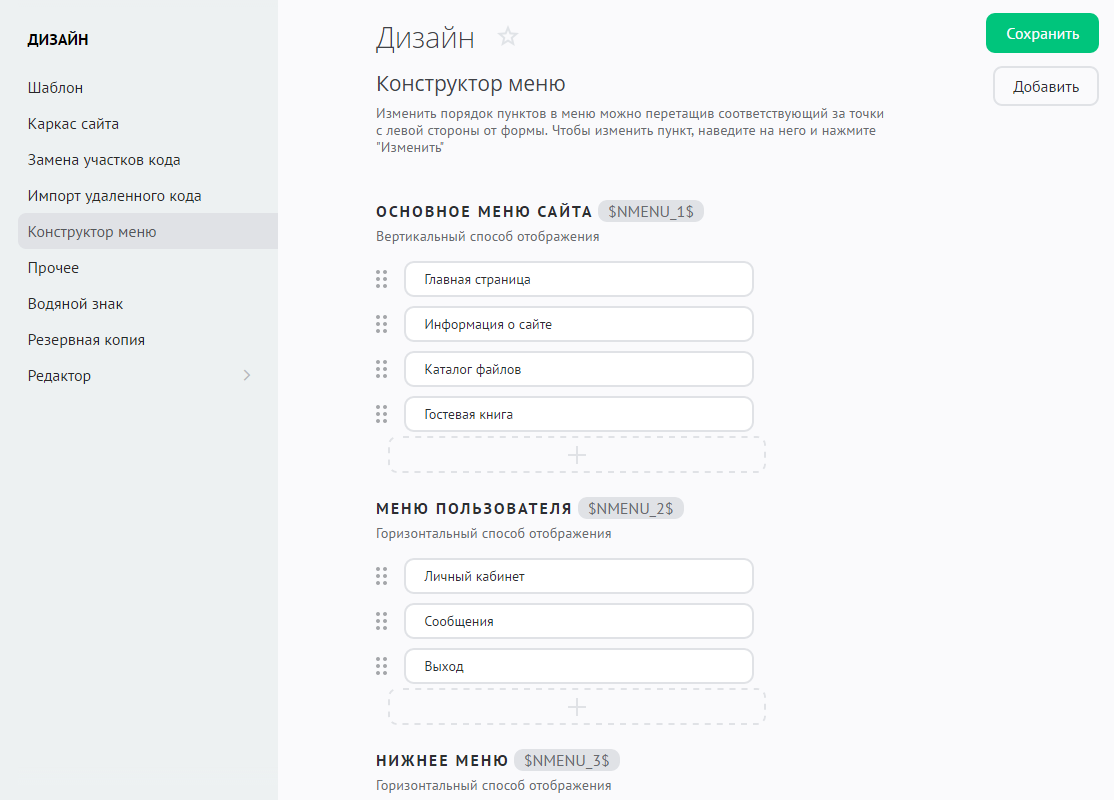
Task: Click the favorite star next to Дизайн
Action: [508, 37]
